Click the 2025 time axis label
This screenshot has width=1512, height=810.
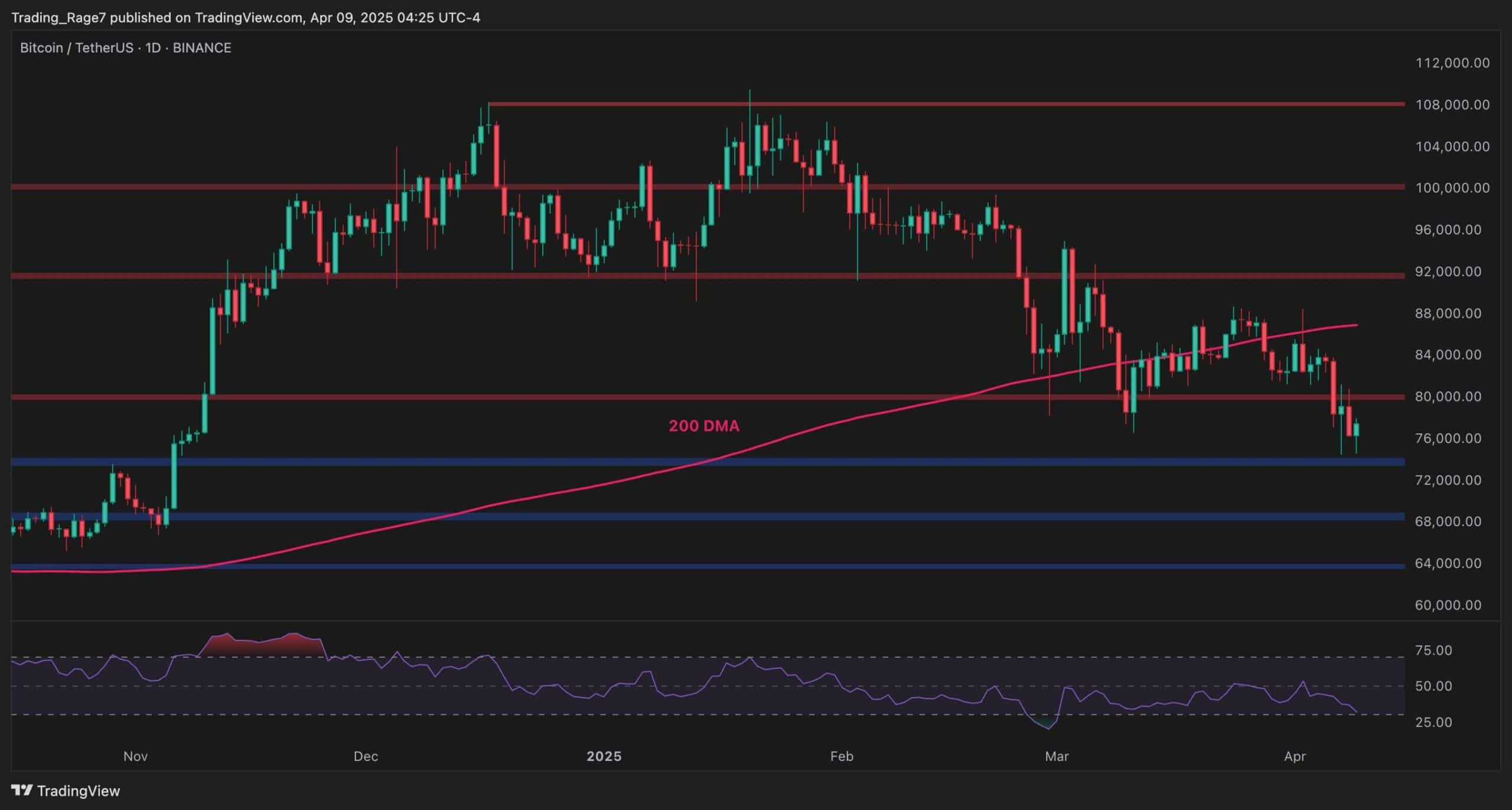604,756
